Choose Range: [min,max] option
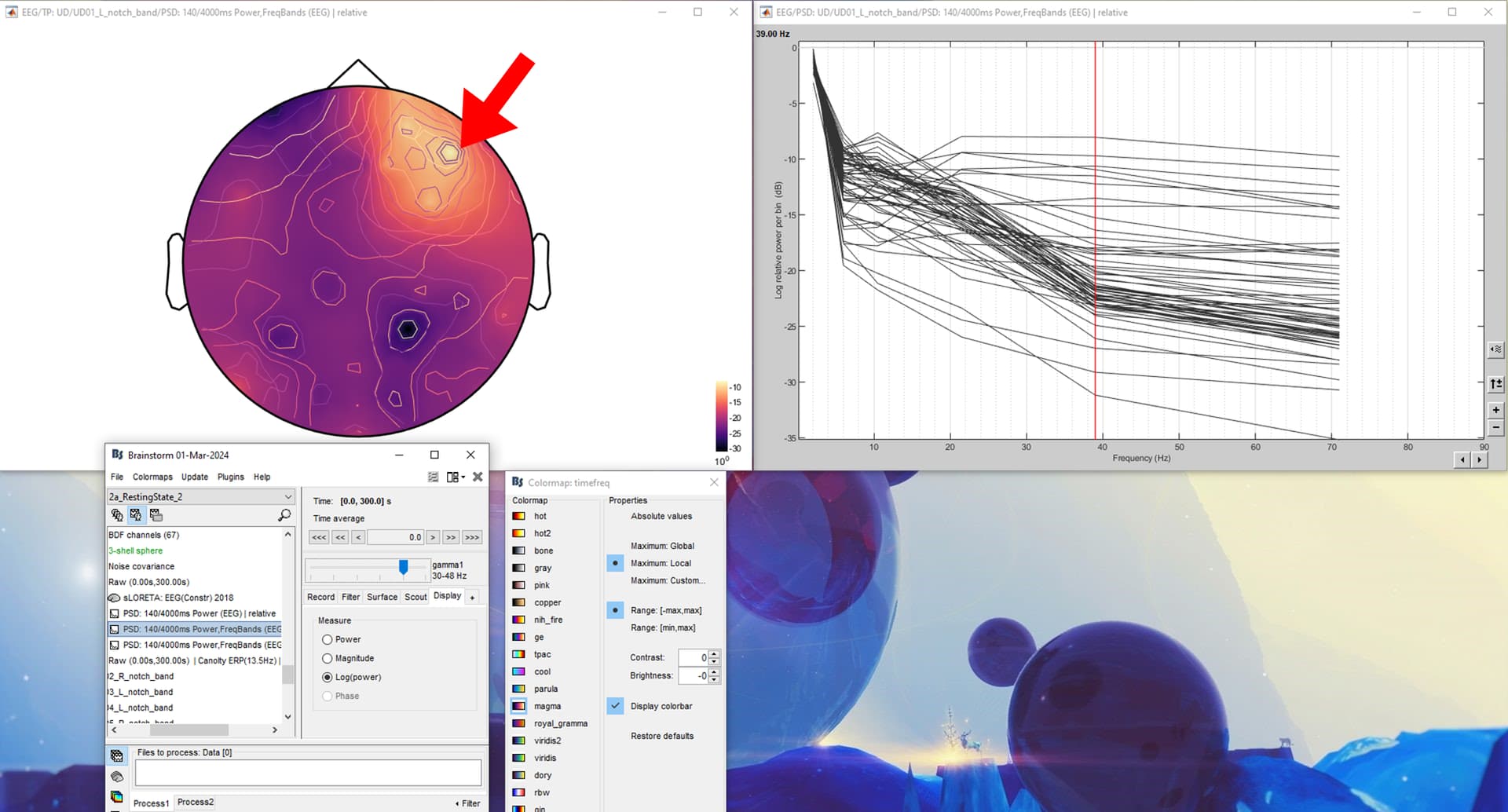This screenshot has height=812, width=1508. [x=663, y=627]
